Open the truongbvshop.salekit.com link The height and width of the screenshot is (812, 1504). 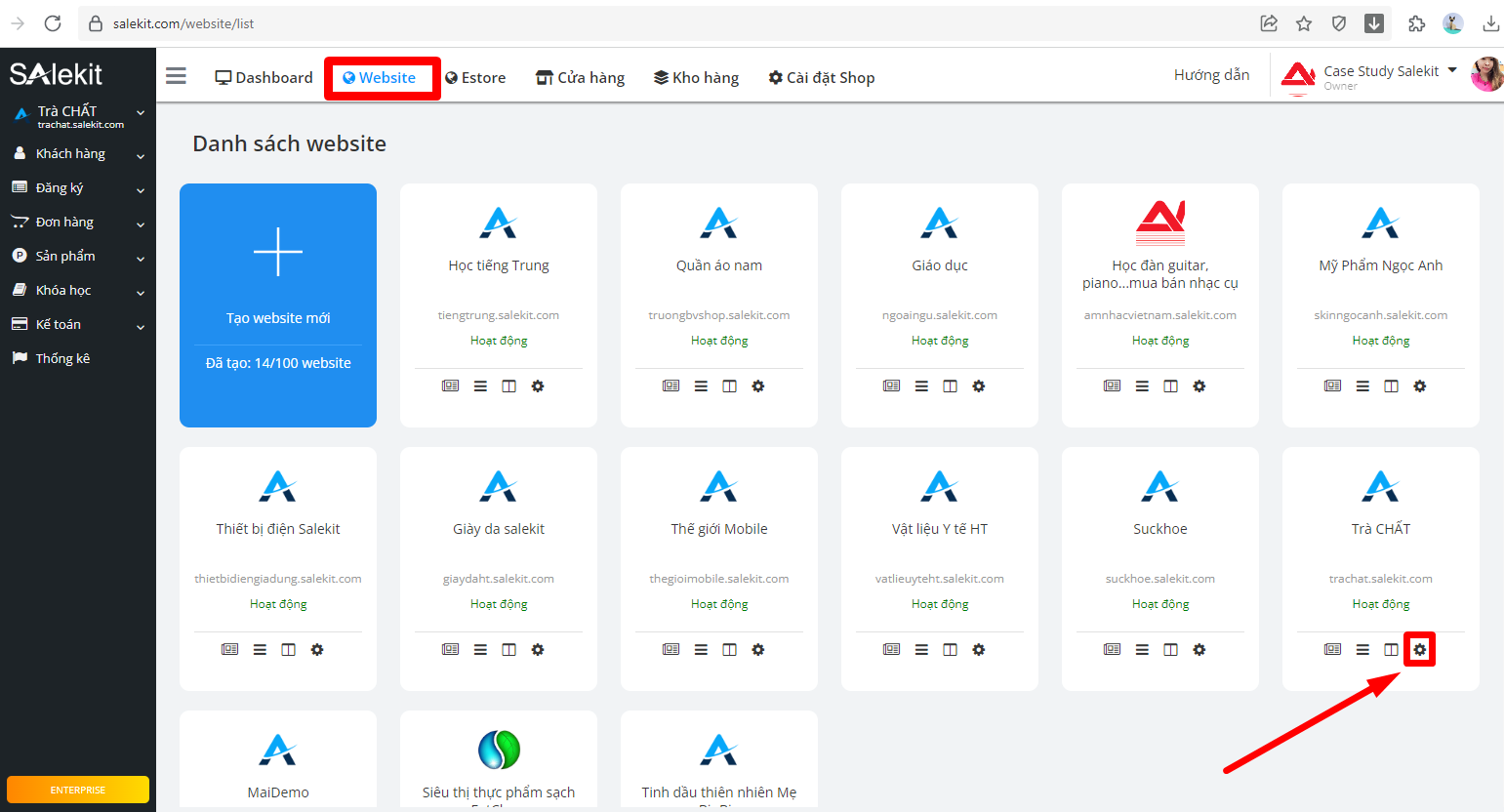click(719, 315)
